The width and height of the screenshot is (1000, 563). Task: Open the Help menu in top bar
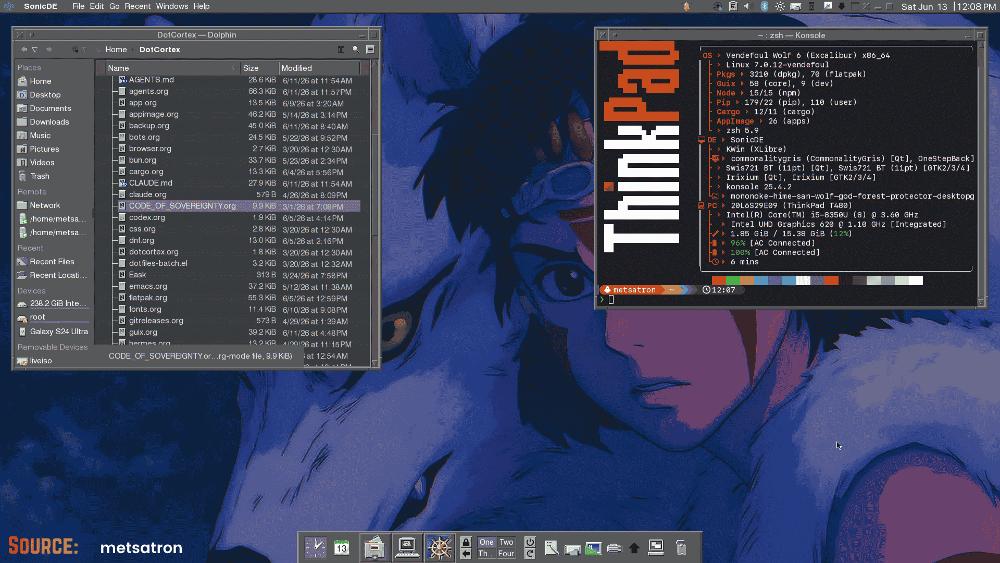click(202, 6)
